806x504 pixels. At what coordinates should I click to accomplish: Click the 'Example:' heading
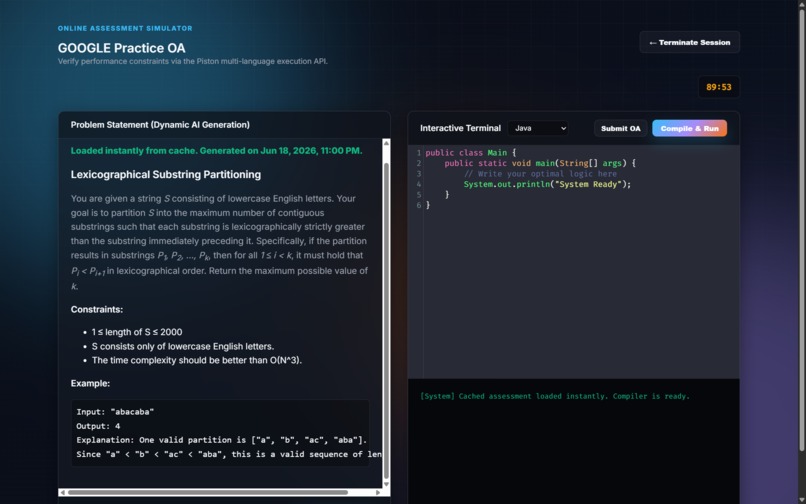click(x=90, y=383)
